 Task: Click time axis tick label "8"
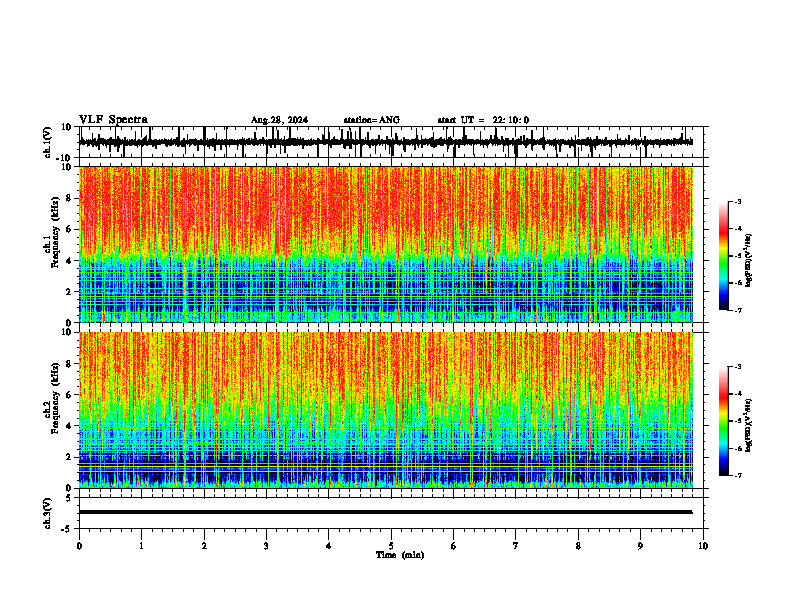(578, 546)
